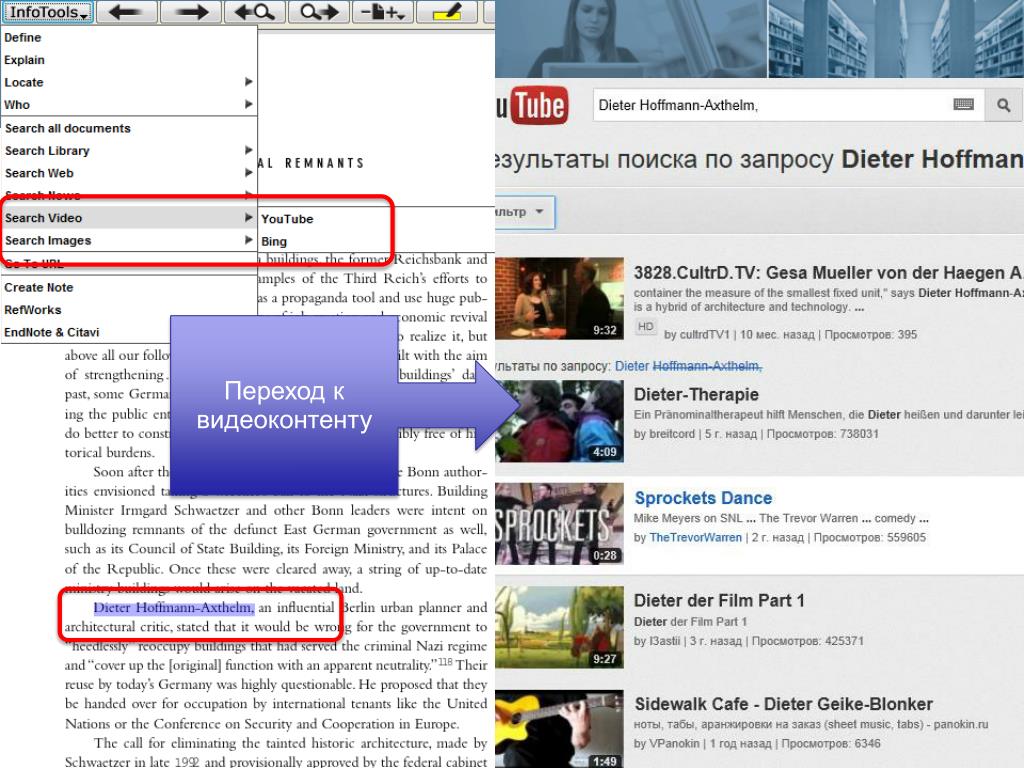1024x768 pixels.
Task: Choose Explain in InfoTools menu
Action: click(24, 60)
